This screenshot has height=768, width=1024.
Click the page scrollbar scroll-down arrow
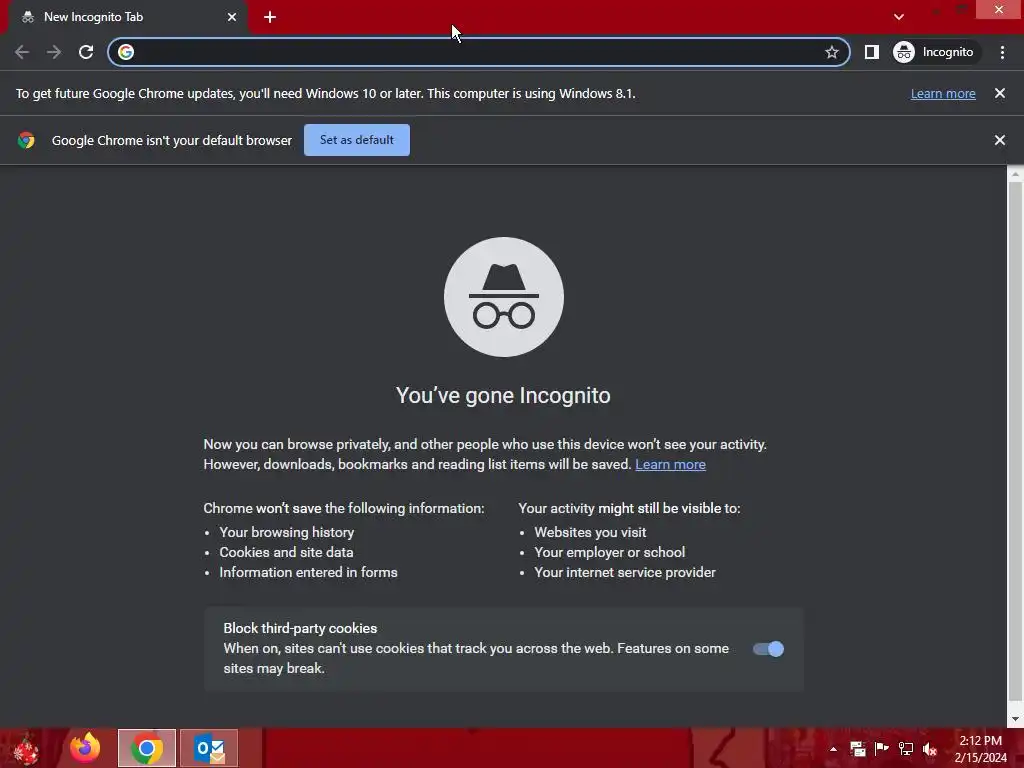pyautogui.click(x=1015, y=719)
